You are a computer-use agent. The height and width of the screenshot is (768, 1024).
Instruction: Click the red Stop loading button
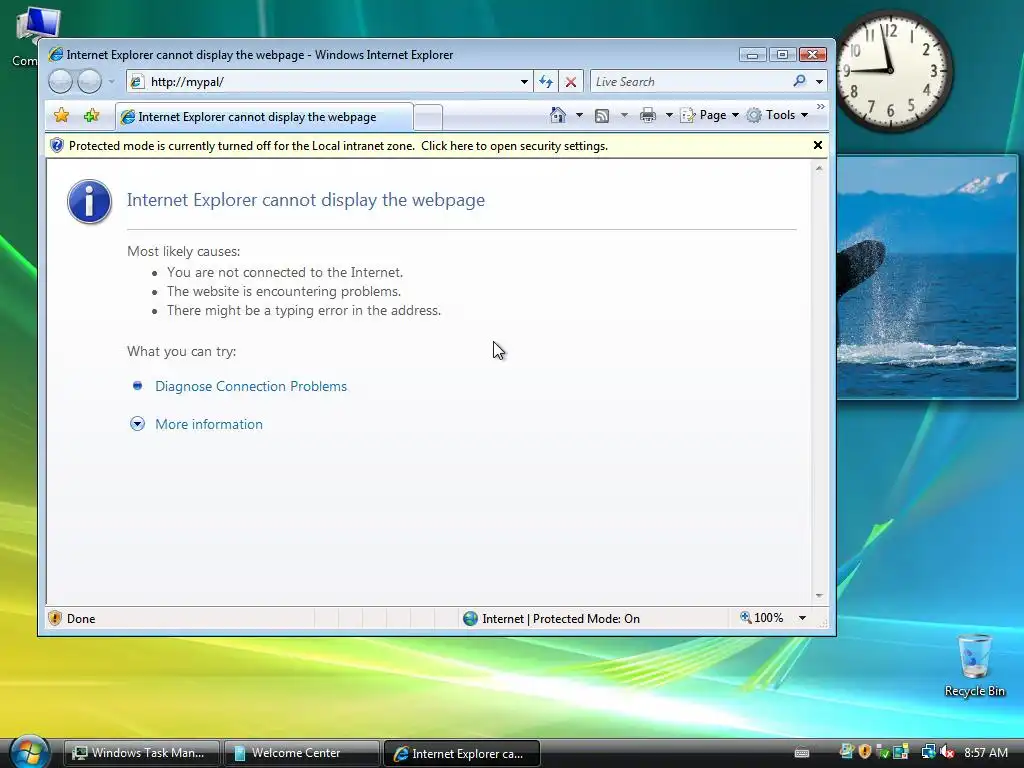click(571, 82)
